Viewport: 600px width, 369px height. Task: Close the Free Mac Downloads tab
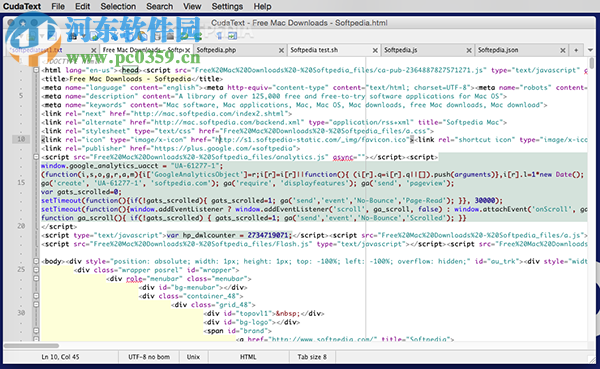pyautogui.click(x=188, y=50)
